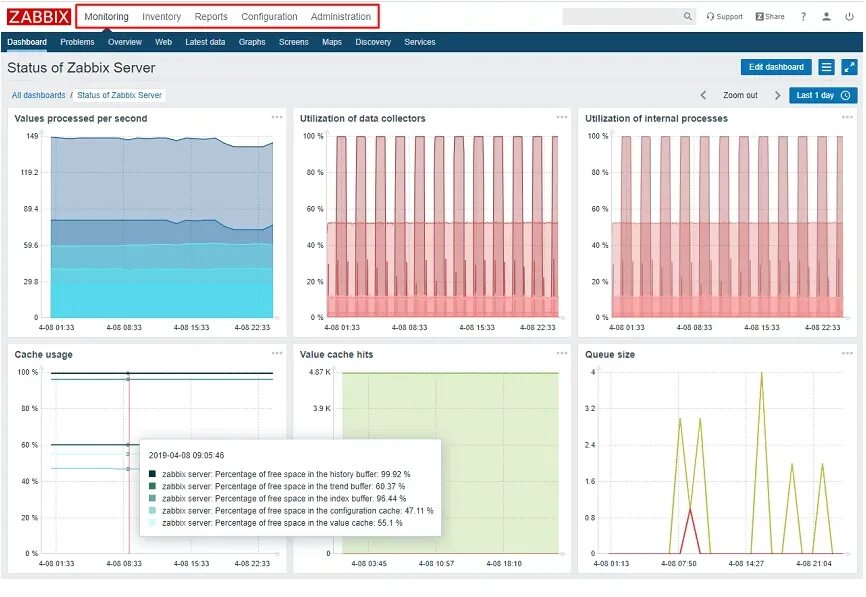Click trend buffer legend color swatch
Image resolution: width=866 pixels, height=597 pixels.
coord(152,486)
